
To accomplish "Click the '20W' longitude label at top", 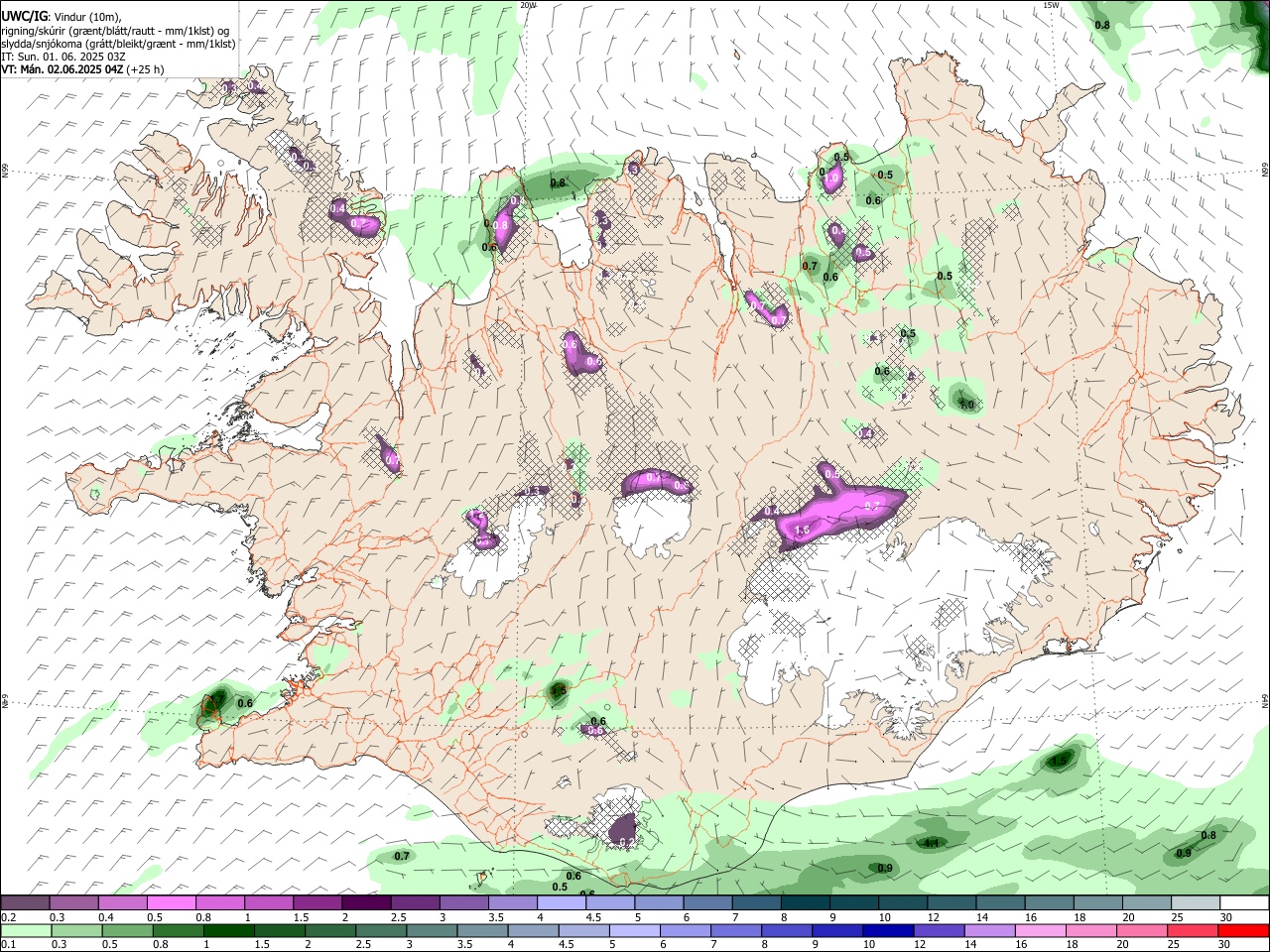I will click(528, 5).
